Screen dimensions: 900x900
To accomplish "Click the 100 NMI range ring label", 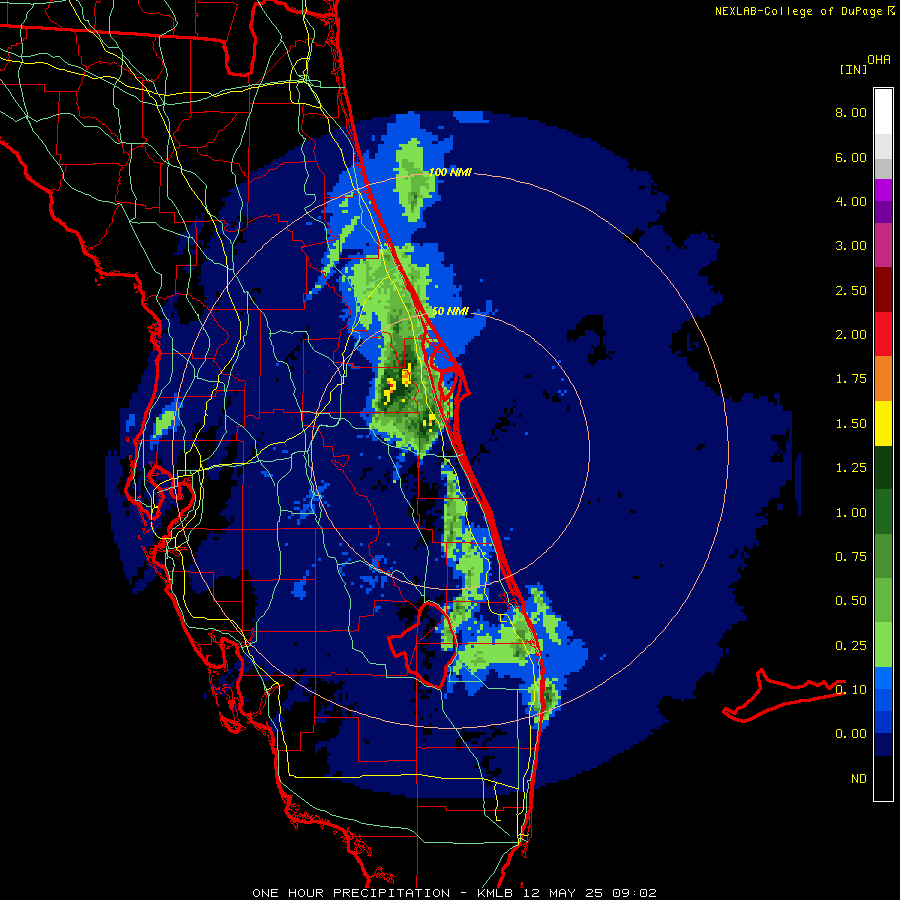I will tap(451, 172).
